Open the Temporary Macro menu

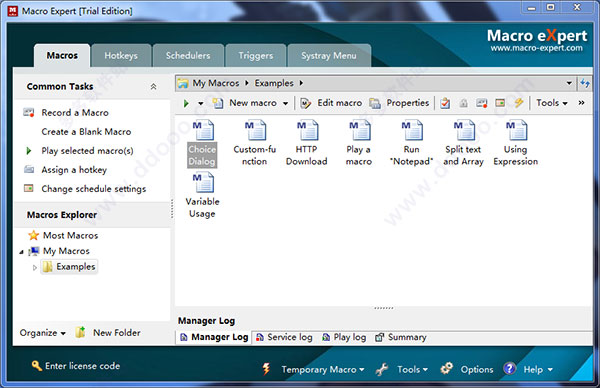coord(323,369)
